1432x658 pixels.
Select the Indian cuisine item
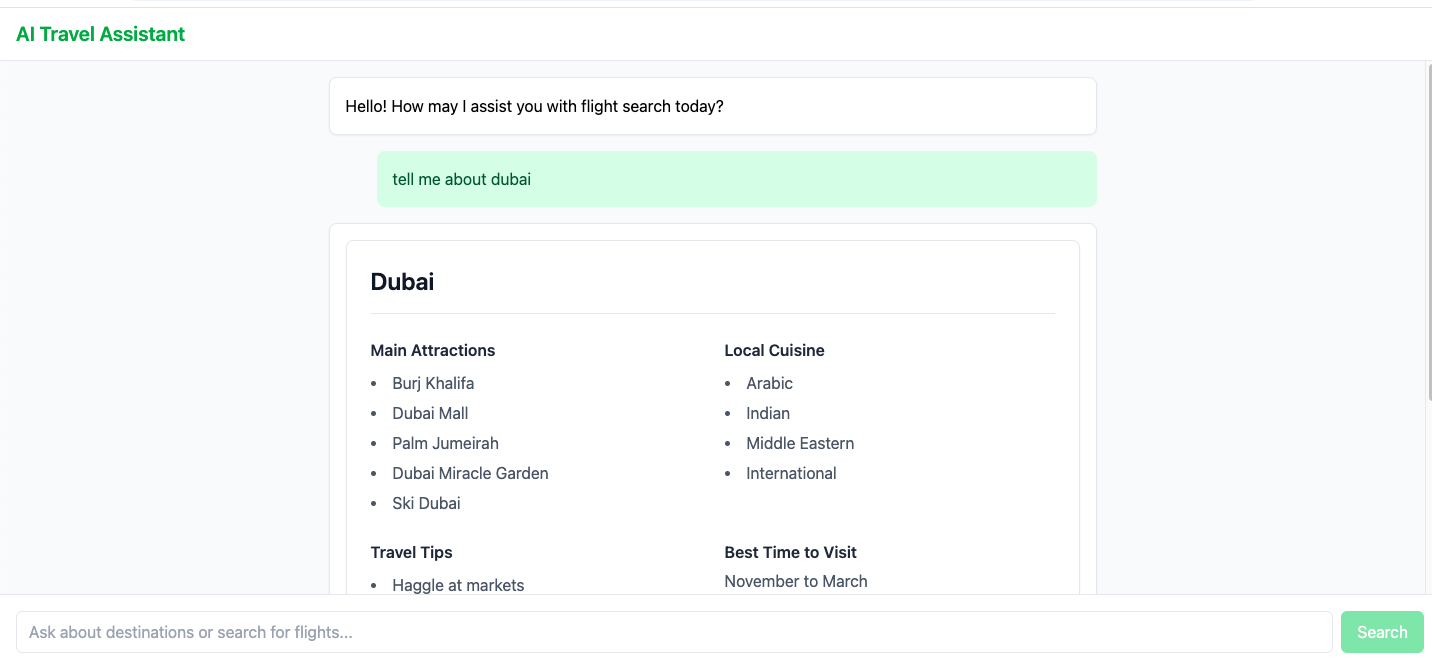(x=768, y=413)
